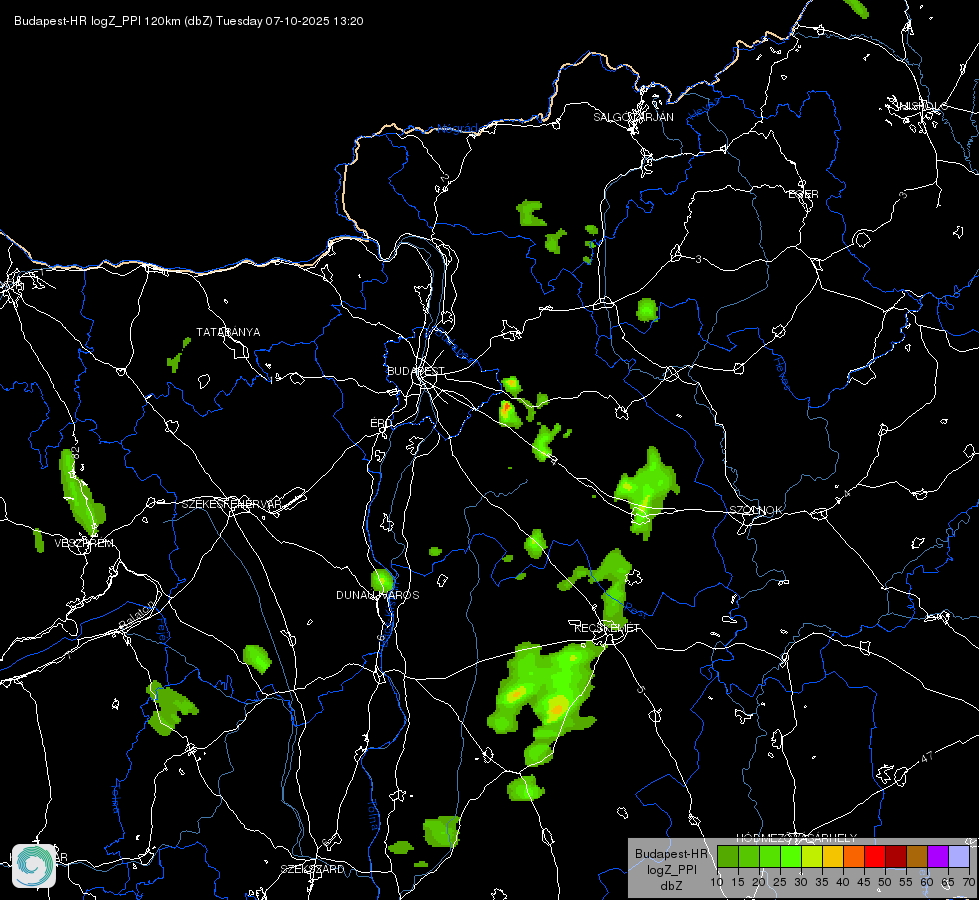The width and height of the screenshot is (979, 900).
Task: Click the KECSKEMET city label
Action: point(607,628)
